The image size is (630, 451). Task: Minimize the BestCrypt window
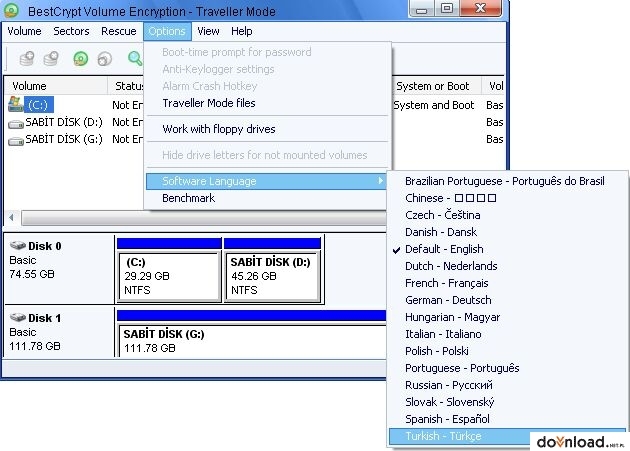tap(421, 9)
